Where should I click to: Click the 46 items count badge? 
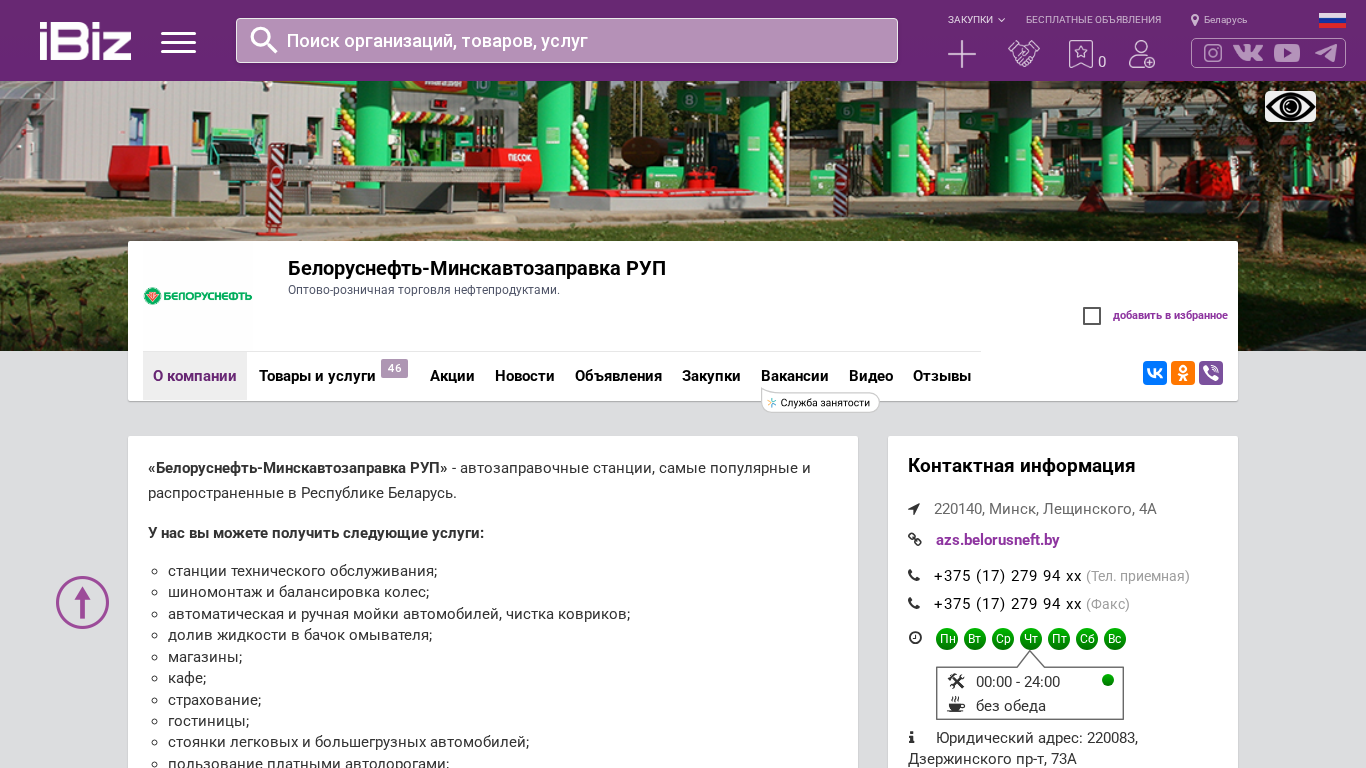[x=395, y=368]
